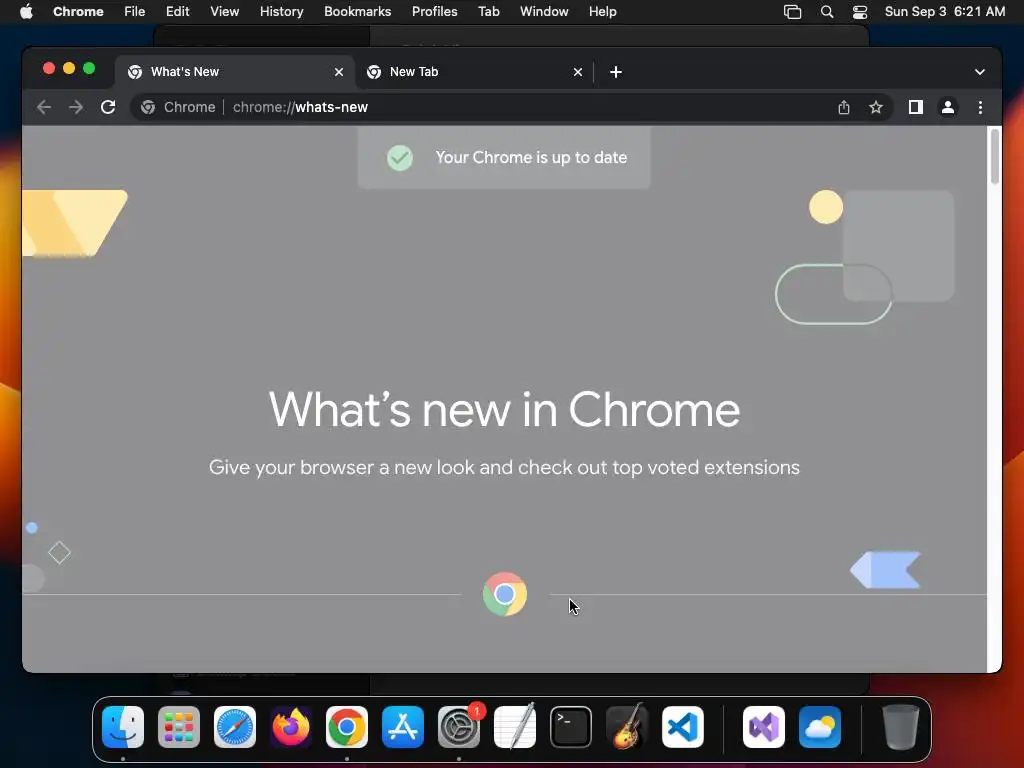The width and height of the screenshot is (1024, 768).
Task: Open Visual Studio from the Dock
Action: [764, 727]
